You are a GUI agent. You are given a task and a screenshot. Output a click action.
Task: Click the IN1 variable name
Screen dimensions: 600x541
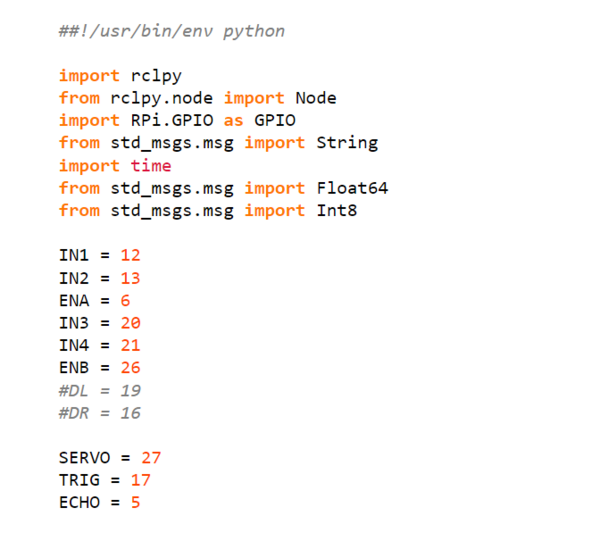(74, 255)
